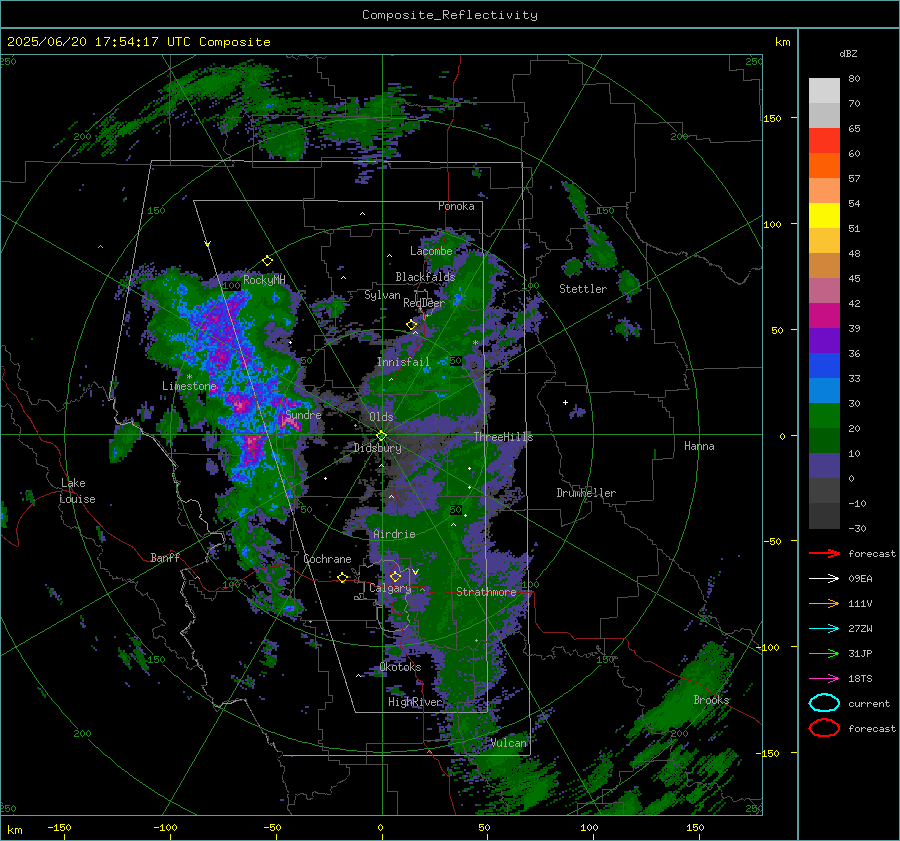Click the Composite_Reflectivity title
900x841 pixels.
pyautogui.click(x=450, y=15)
